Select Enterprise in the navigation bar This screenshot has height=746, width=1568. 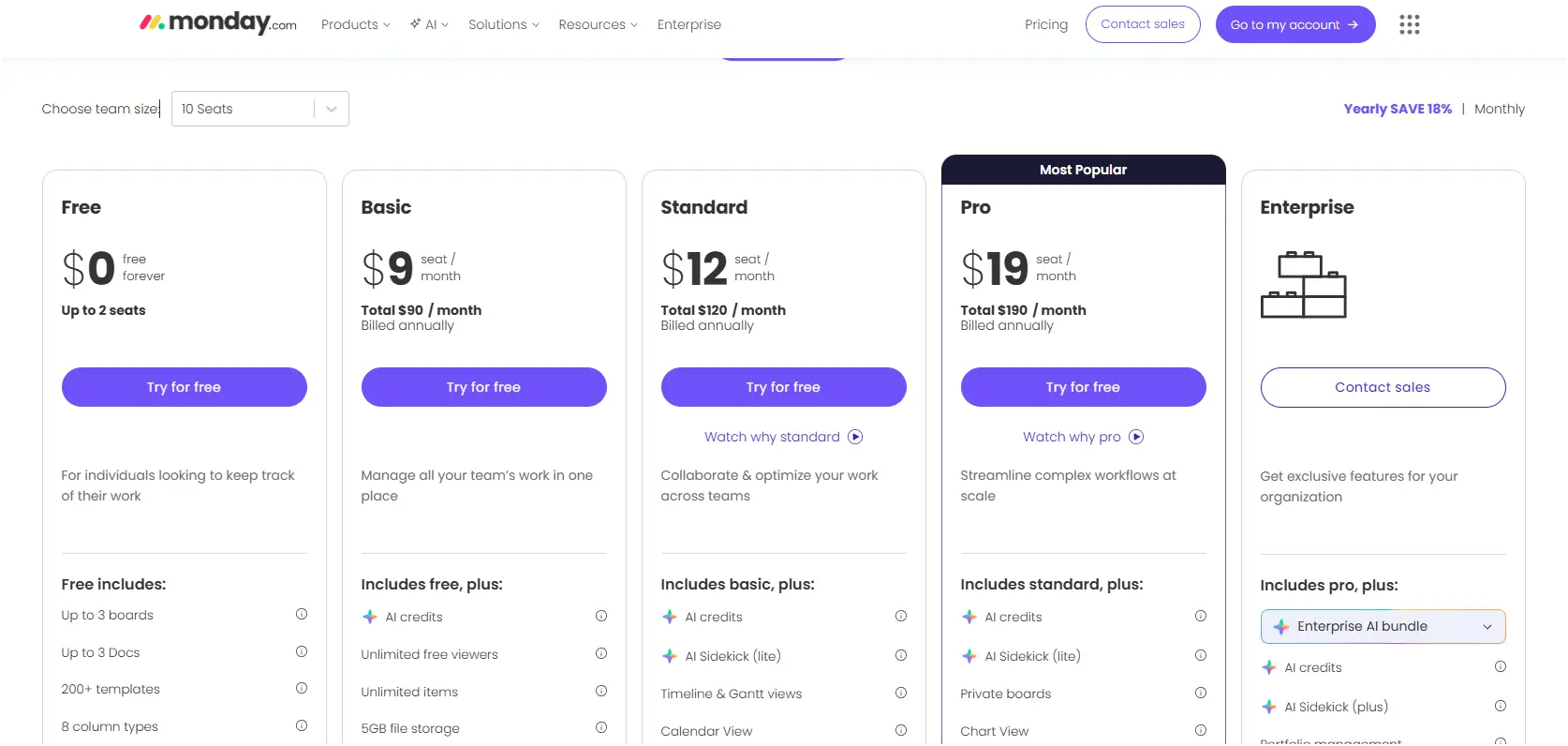[688, 24]
